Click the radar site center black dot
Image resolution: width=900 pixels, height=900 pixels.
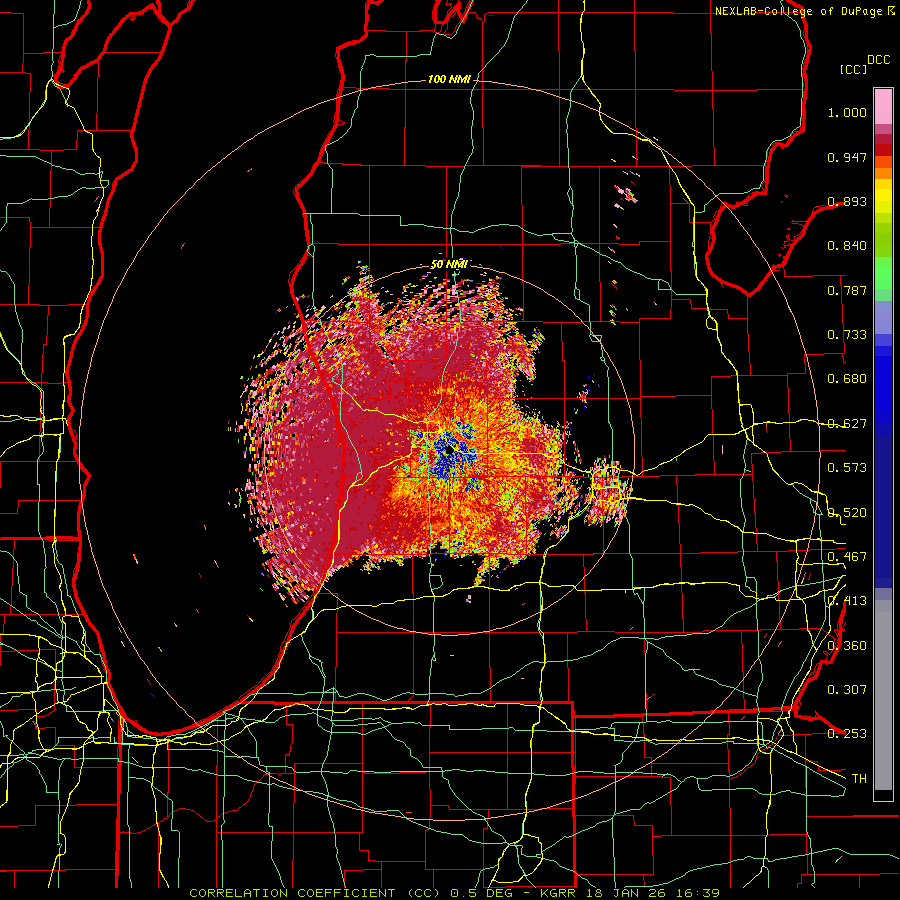(x=449, y=451)
